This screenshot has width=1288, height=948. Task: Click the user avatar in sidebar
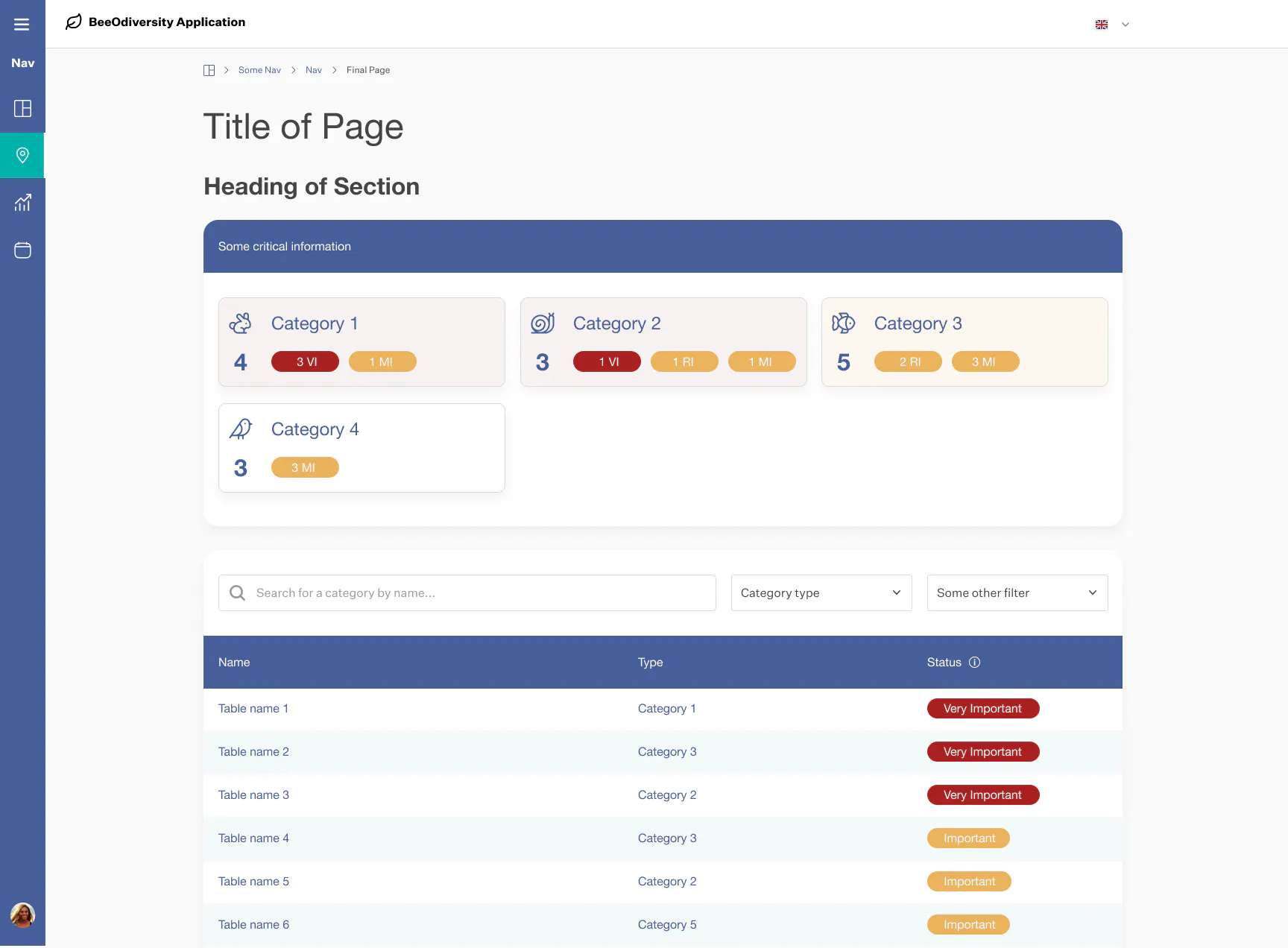tap(22, 914)
